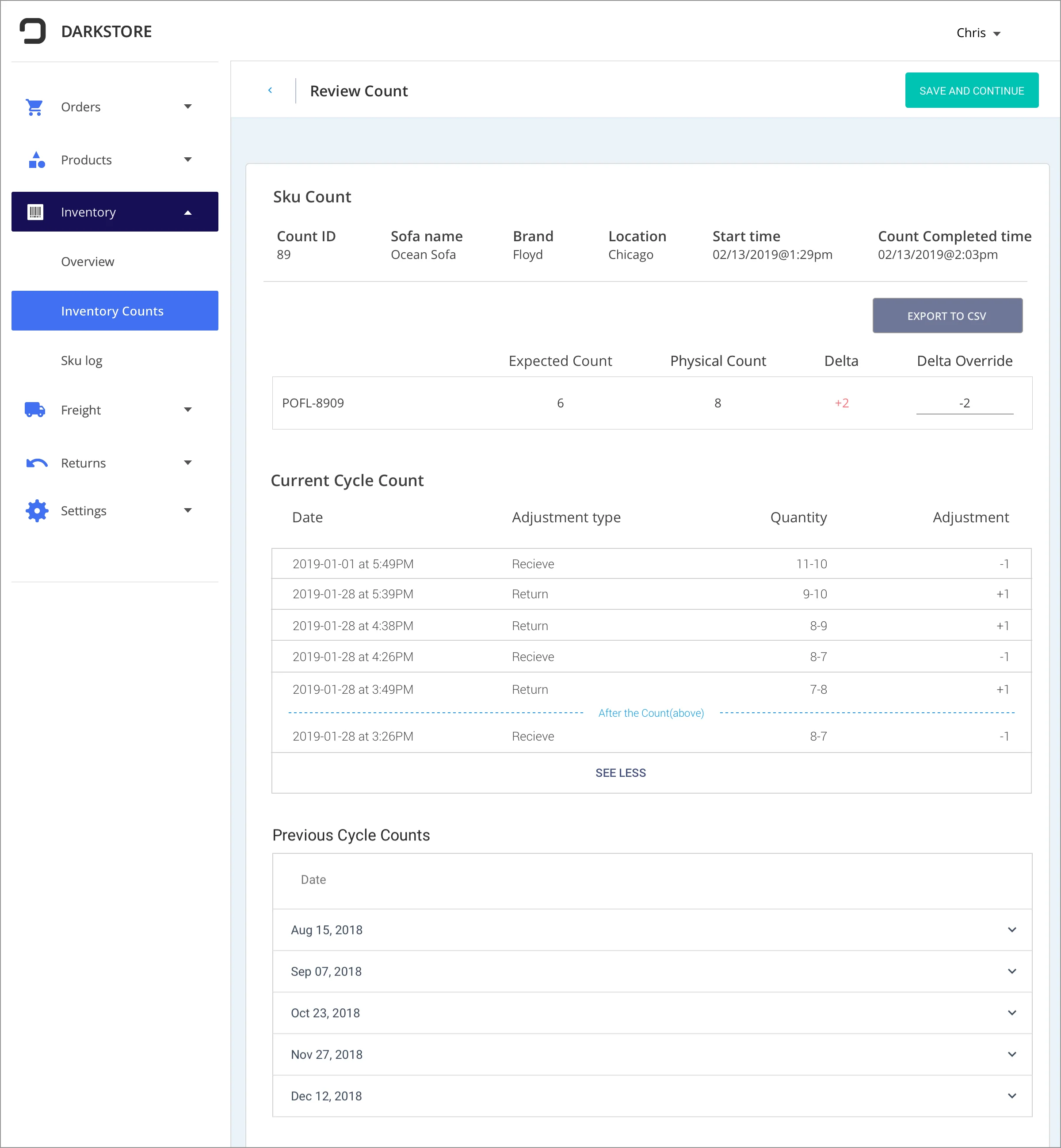The width and height of the screenshot is (1061, 1148).
Task: Click the Inventory barcode icon
Action: pyautogui.click(x=36, y=212)
